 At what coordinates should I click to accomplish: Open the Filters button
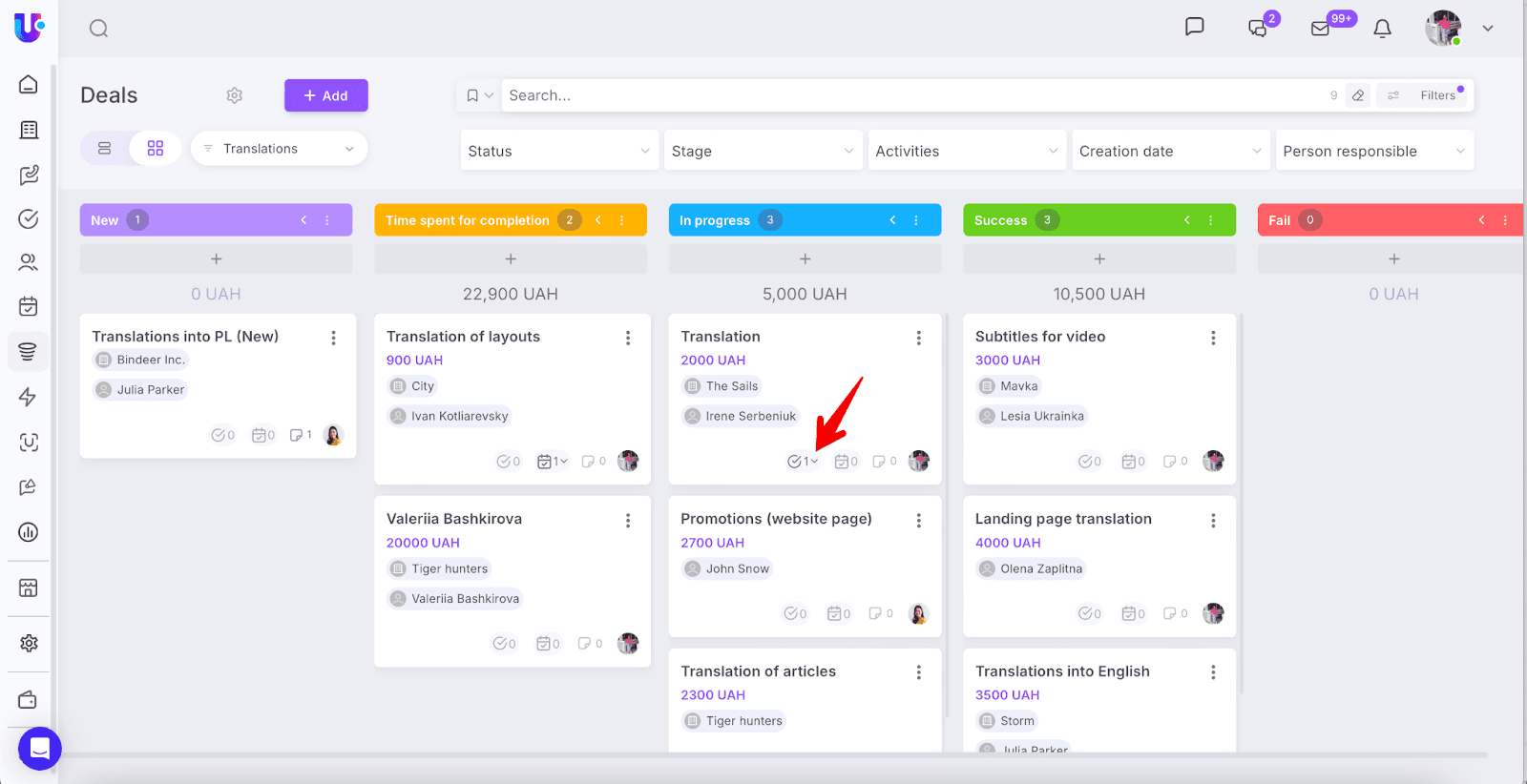pyautogui.click(x=1426, y=95)
